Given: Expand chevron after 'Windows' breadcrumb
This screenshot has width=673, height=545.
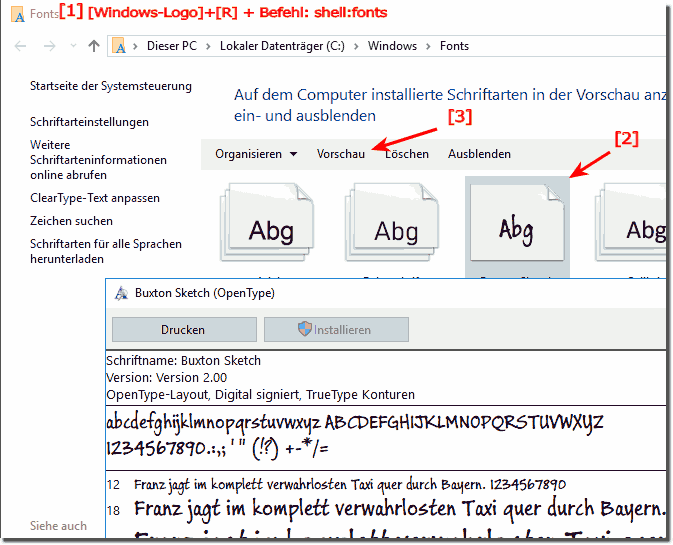Looking at the screenshot, I should pos(428,46).
